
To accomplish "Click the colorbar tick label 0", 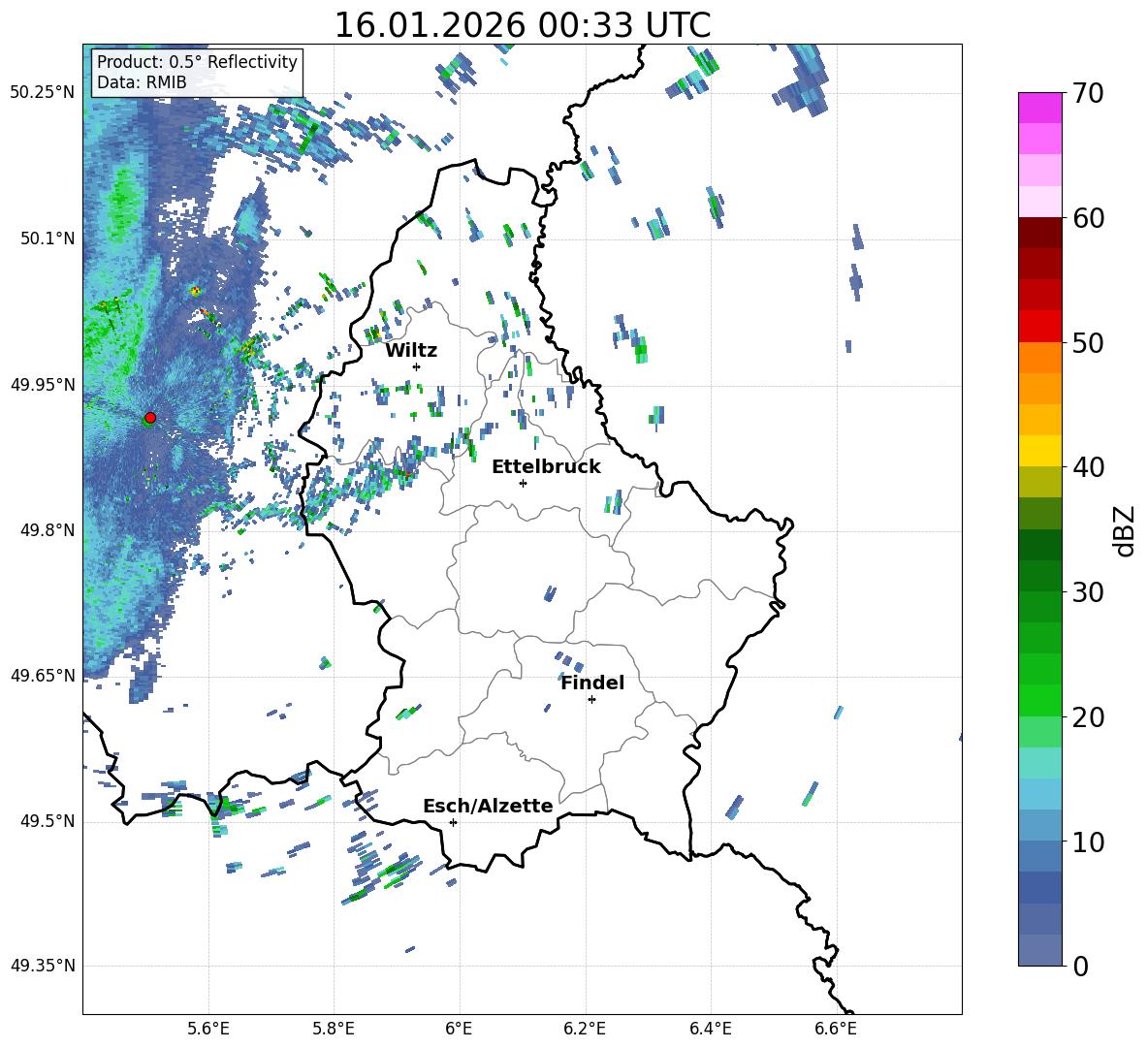I will tap(1080, 967).
